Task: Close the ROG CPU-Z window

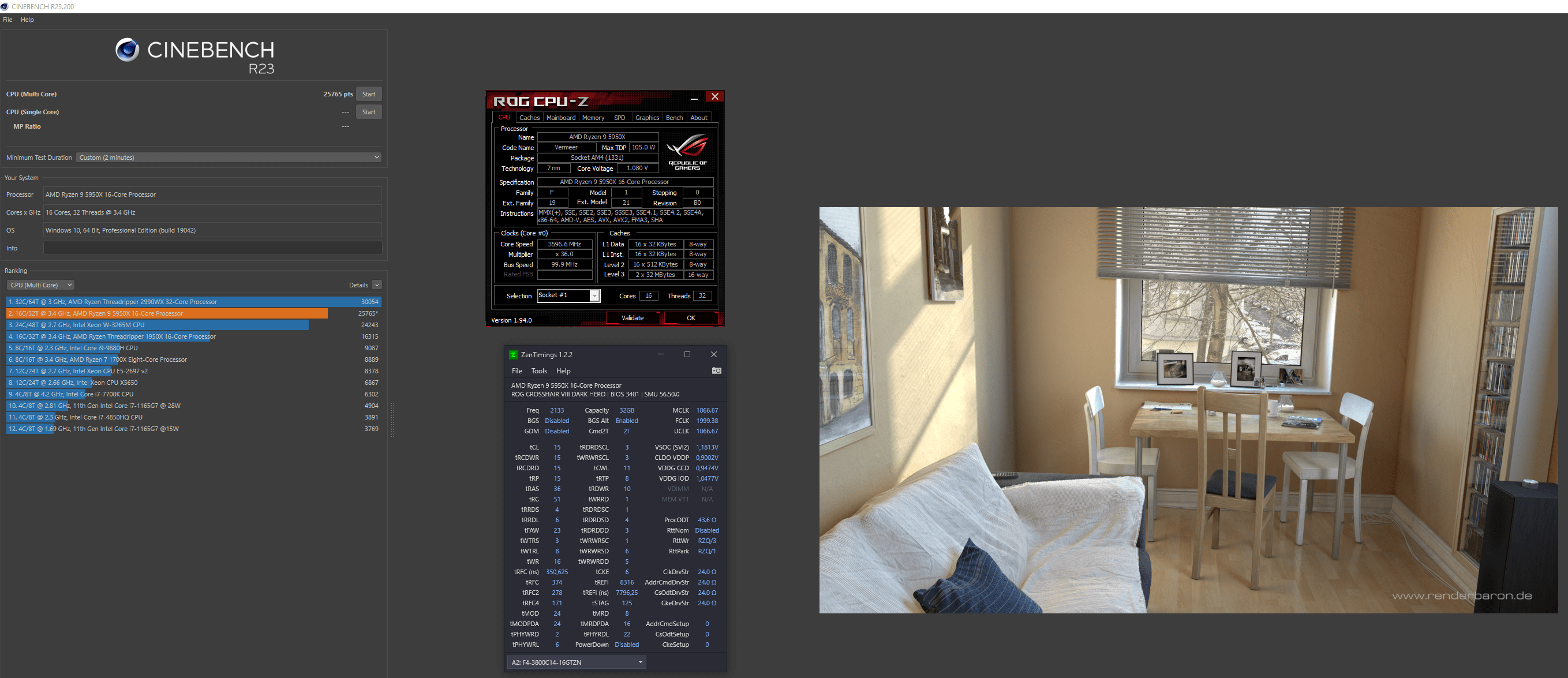Action: click(x=714, y=97)
